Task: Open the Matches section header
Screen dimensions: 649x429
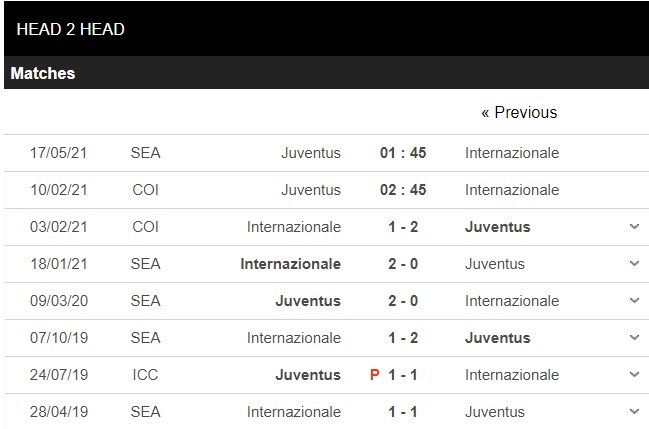Action: pyautogui.click(x=43, y=73)
